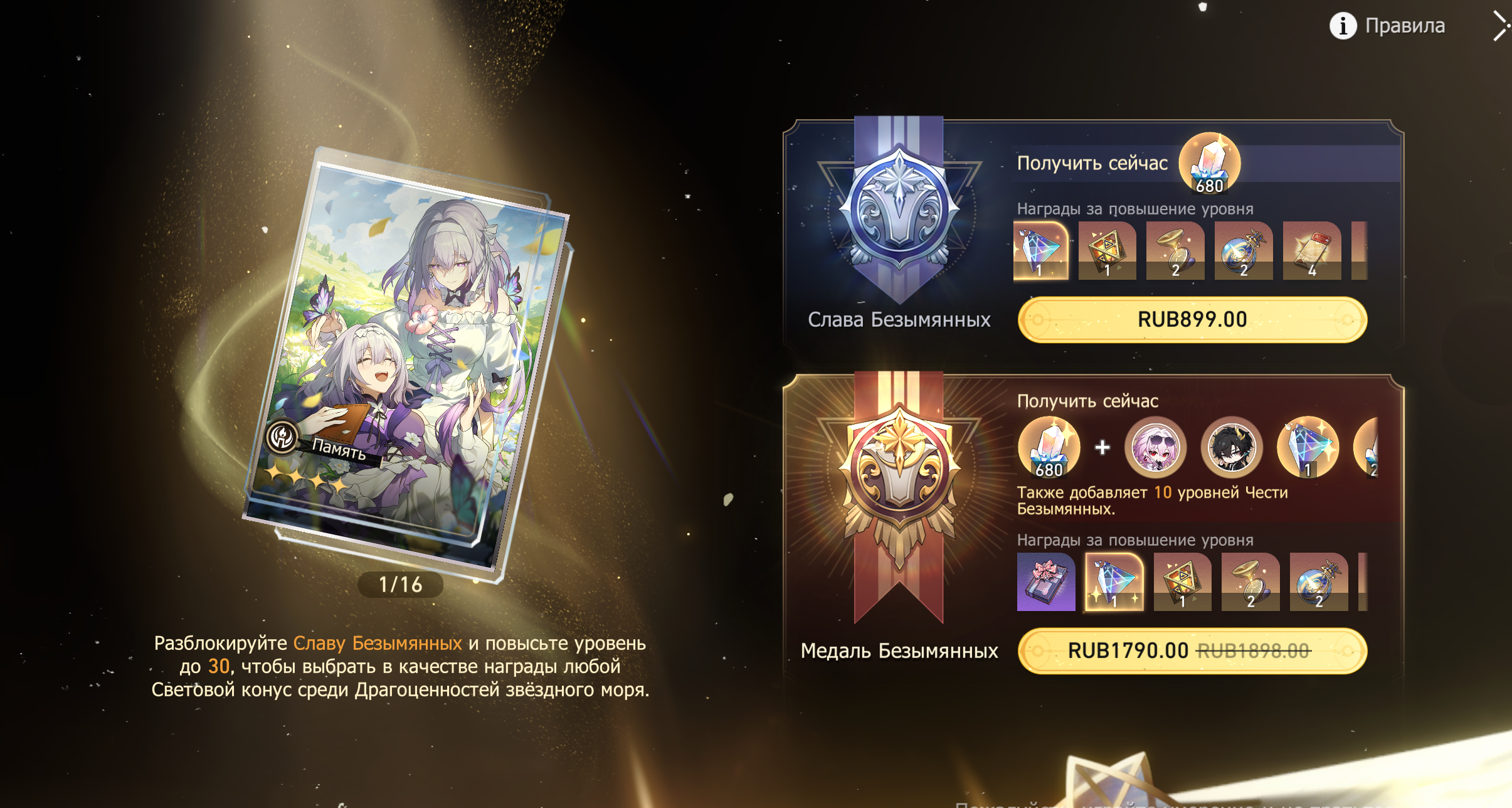Screen dimensions: 1512x808
Task: Select the orange pyramid reward in Слава rewards
Action: tap(1107, 250)
